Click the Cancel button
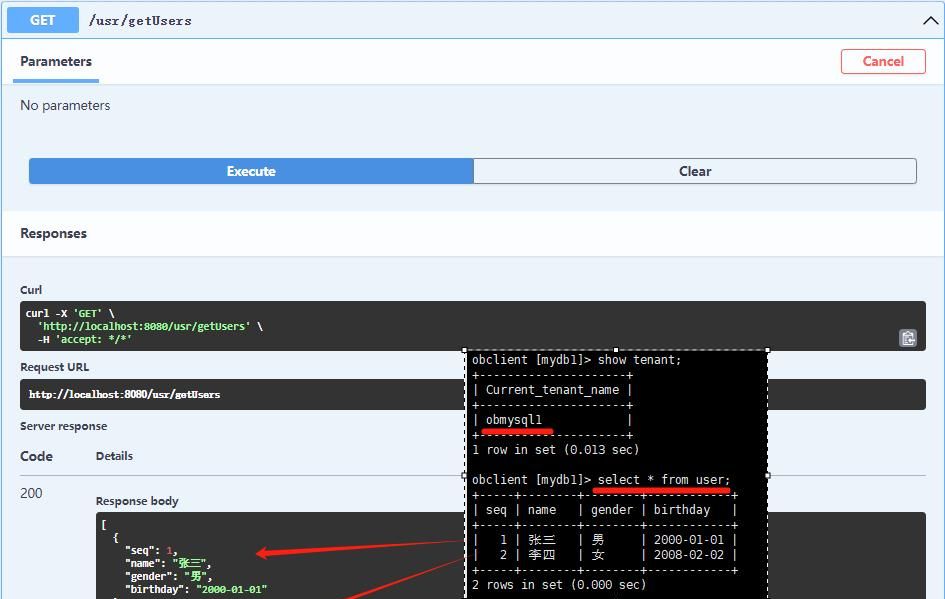 click(x=883, y=61)
